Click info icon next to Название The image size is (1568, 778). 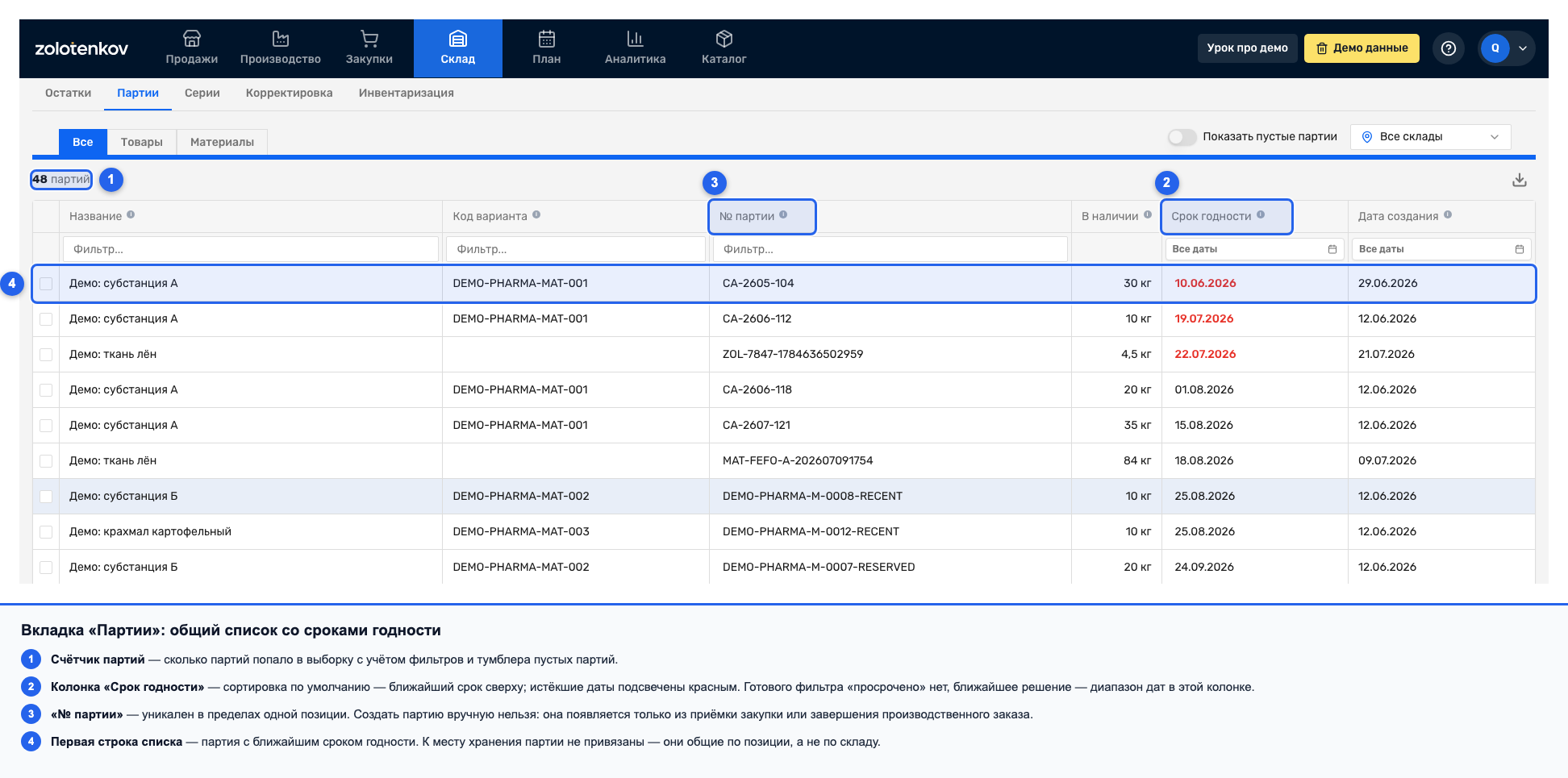[131, 215]
